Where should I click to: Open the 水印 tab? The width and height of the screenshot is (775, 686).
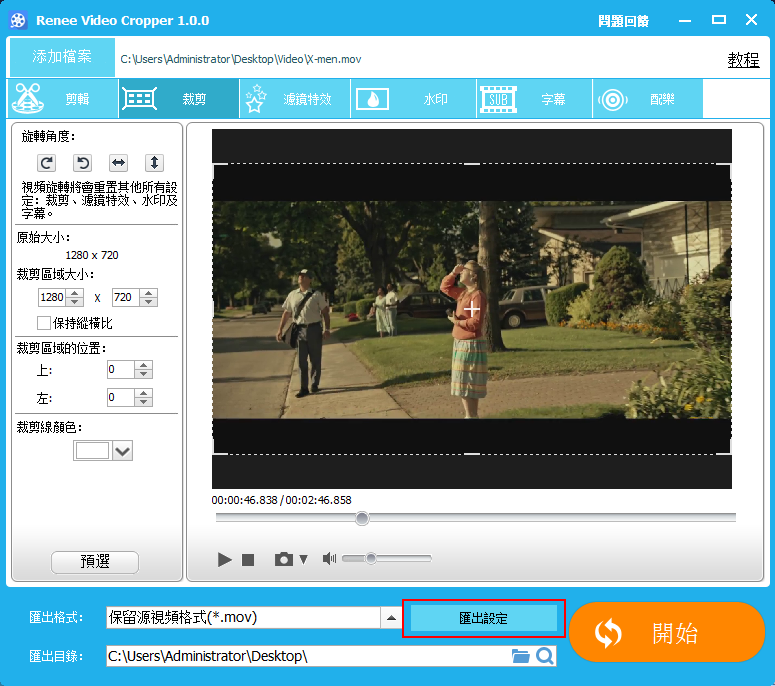coord(413,99)
